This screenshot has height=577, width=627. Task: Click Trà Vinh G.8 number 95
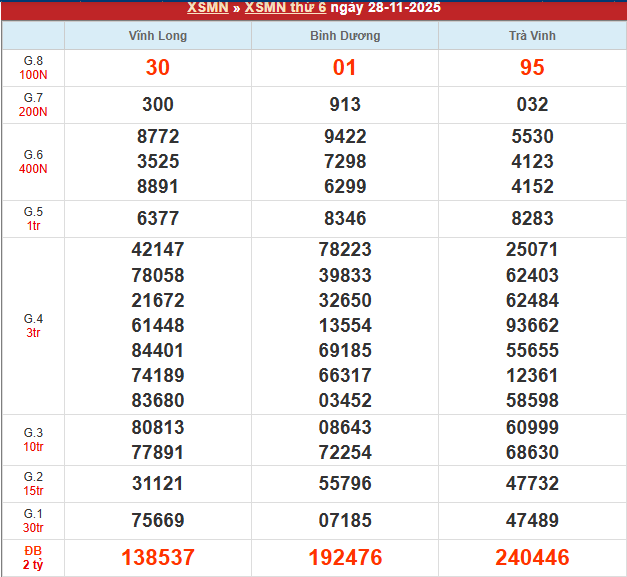point(532,67)
